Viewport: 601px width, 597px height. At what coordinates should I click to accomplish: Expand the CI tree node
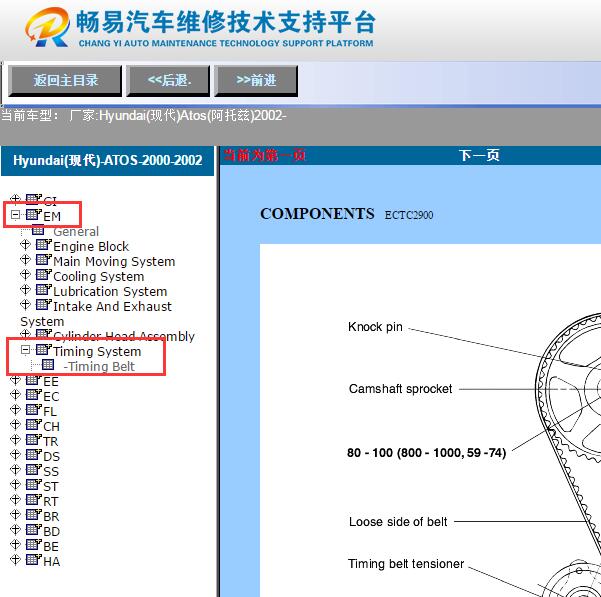click(15, 198)
